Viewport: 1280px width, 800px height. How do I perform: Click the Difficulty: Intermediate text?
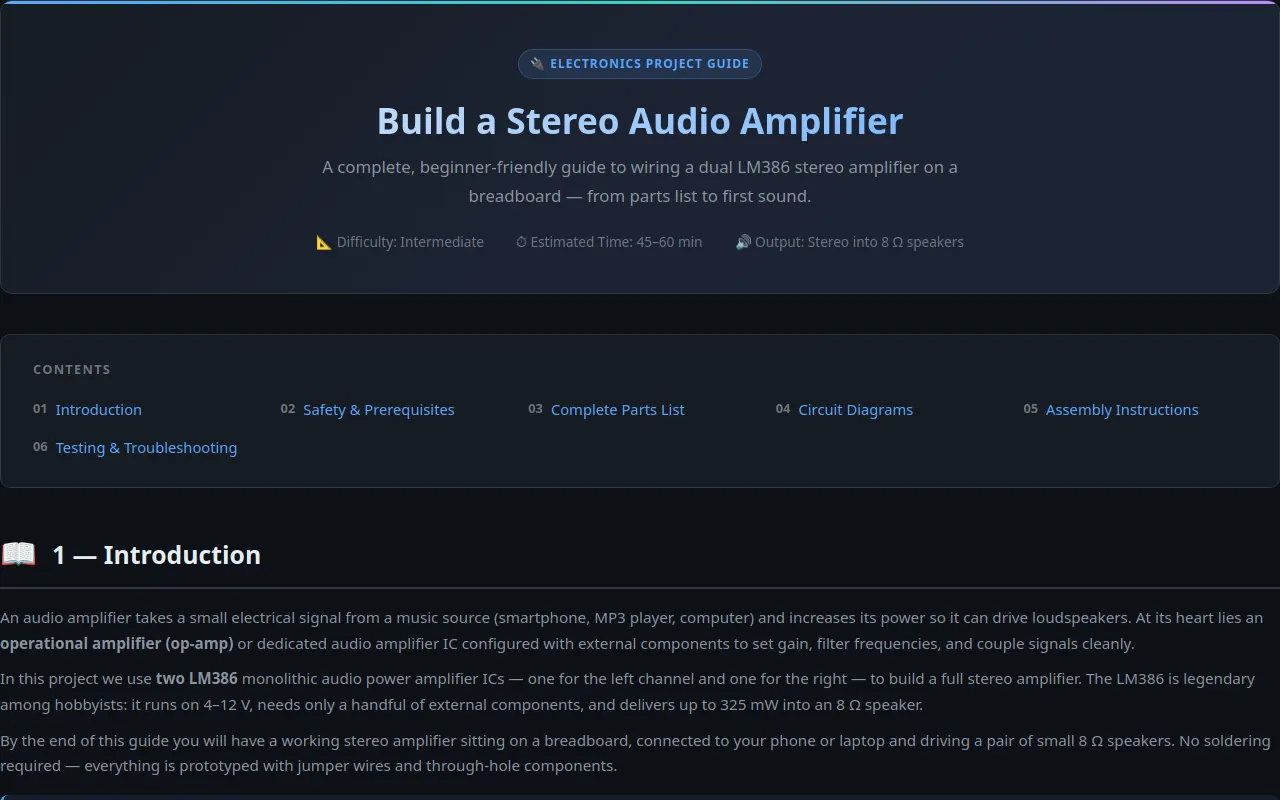[410, 242]
